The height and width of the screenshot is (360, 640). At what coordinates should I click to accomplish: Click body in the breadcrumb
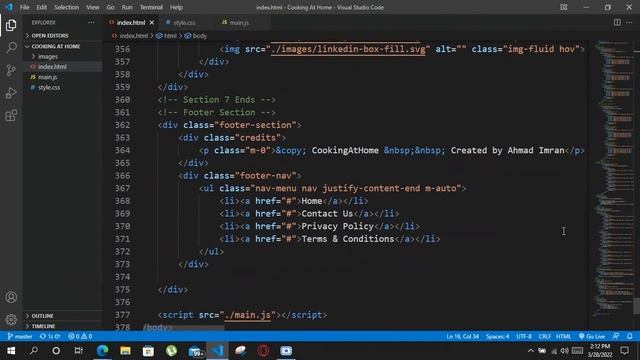[200, 36]
